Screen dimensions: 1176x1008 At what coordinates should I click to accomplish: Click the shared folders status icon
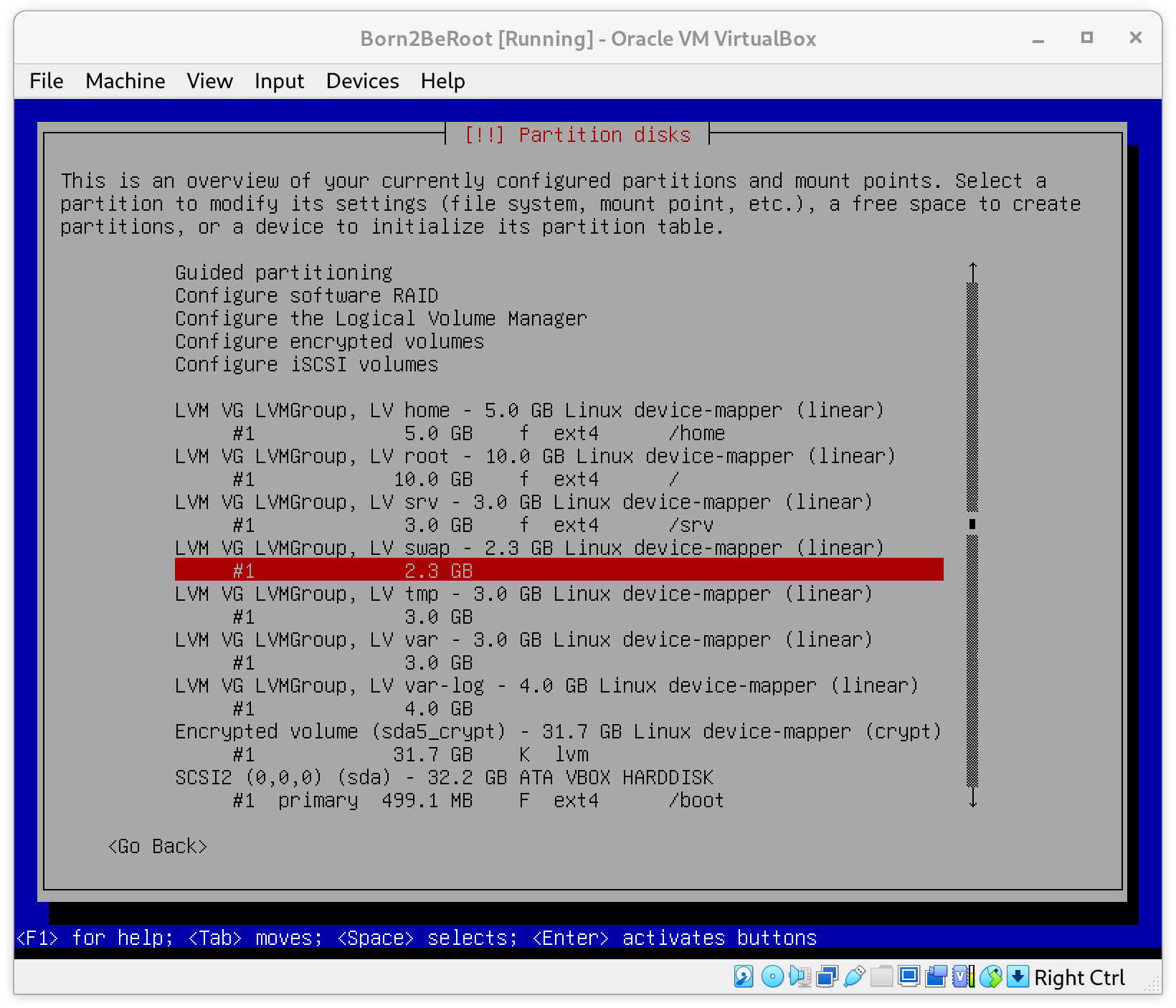point(881,977)
